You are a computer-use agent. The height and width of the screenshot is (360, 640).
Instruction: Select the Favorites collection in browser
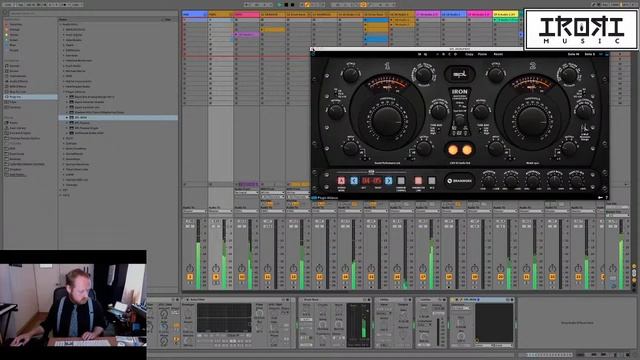[x=15, y=24]
